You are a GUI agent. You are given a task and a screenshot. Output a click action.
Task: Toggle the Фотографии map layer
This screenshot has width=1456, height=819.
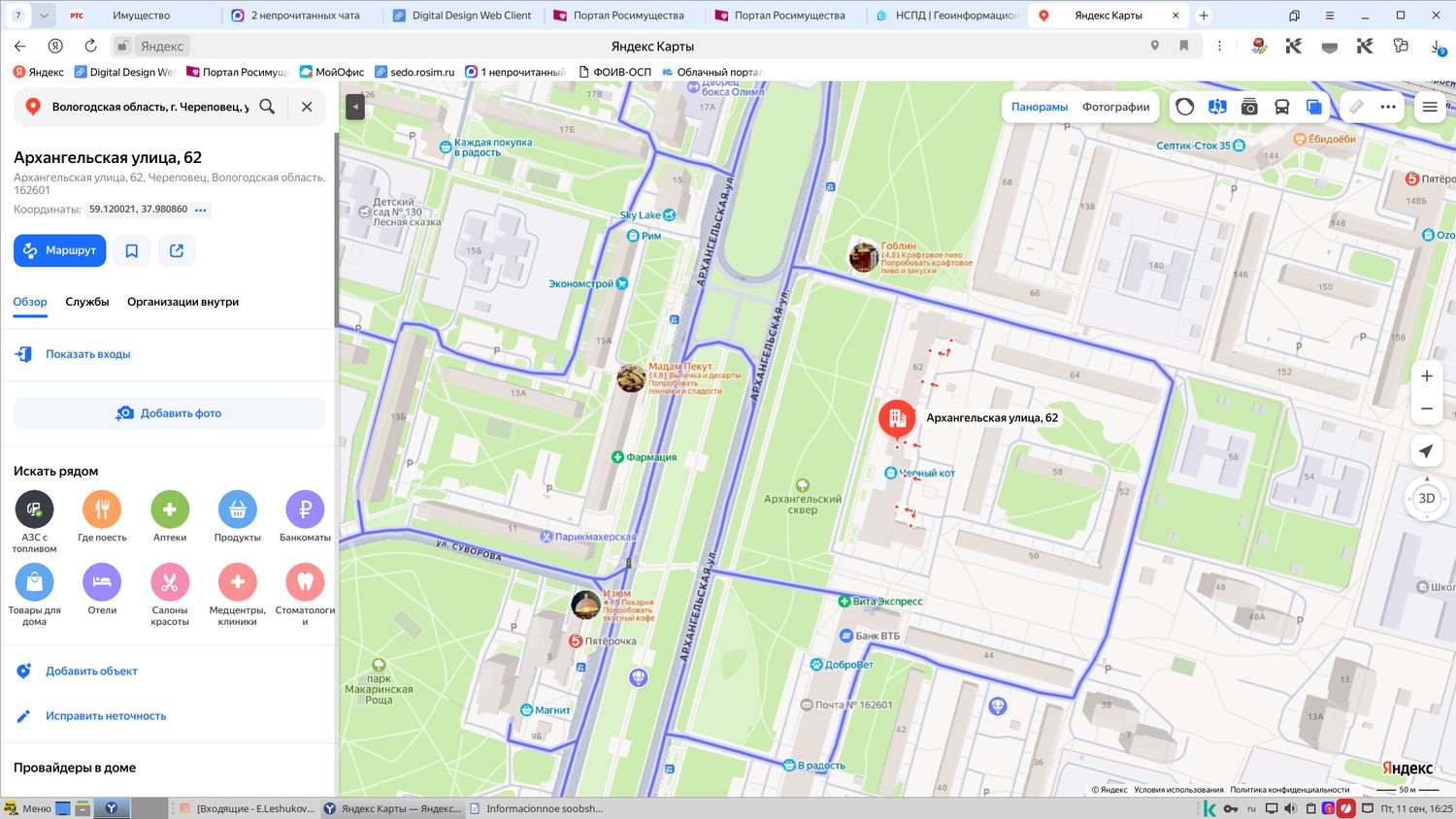[x=1116, y=107]
